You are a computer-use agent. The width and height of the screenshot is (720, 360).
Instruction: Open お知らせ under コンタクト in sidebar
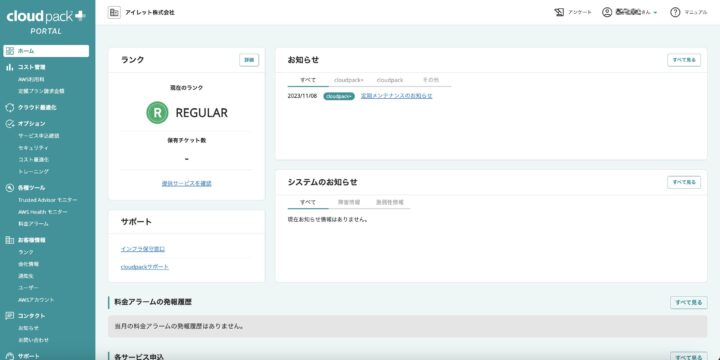point(28,328)
